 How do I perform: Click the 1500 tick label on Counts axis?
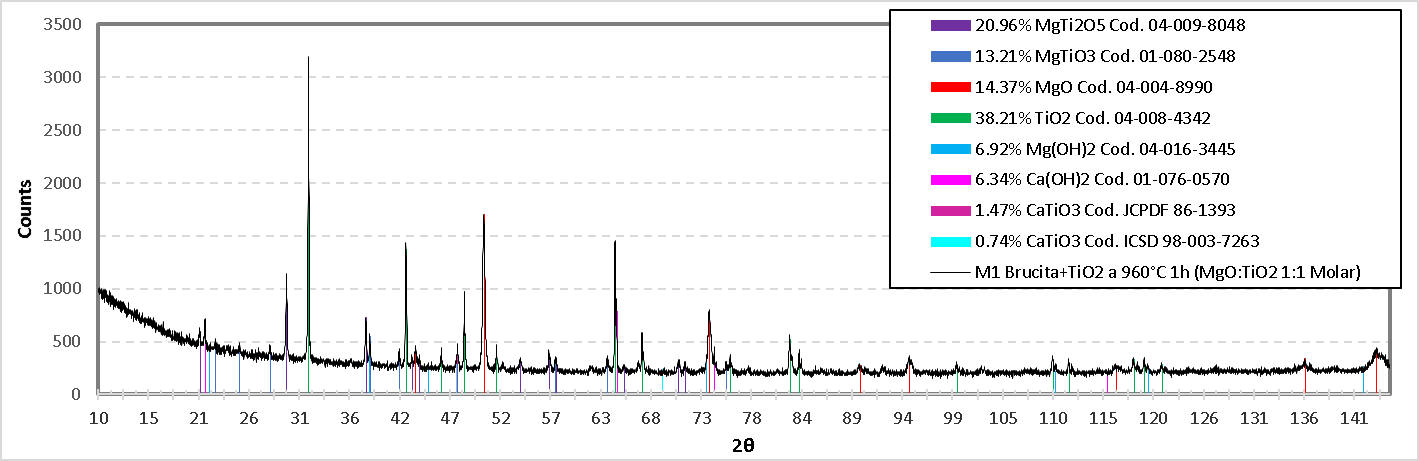62,236
